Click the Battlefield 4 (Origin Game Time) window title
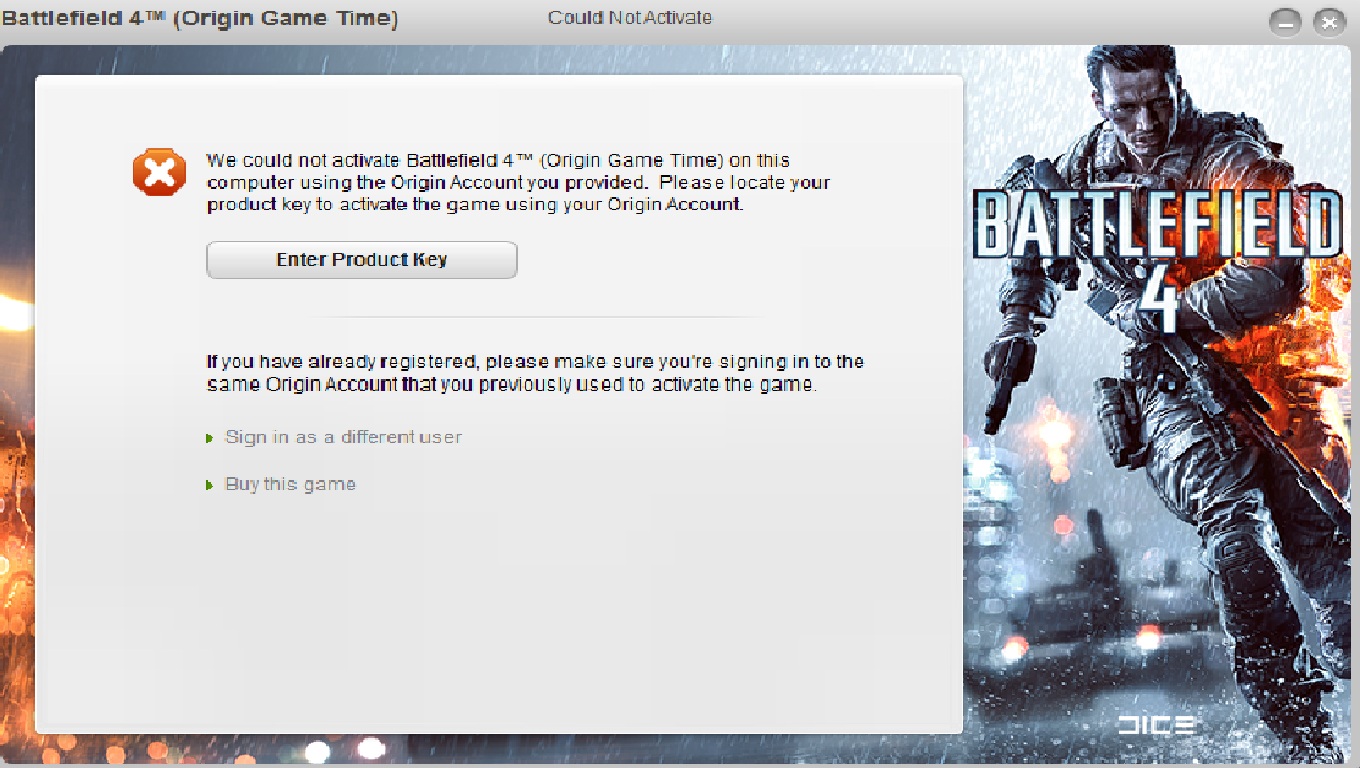The width and height of the screenshot is (1360, 768). (200, 19)
